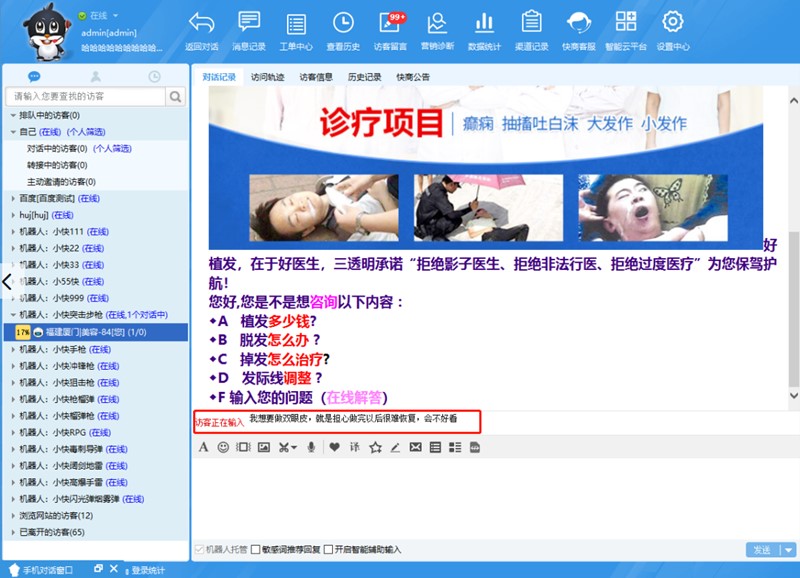Screen dimensions: 800x578
Task: Click the 请输入您要查找的访客 search field
Action: (x=85, y=97)
